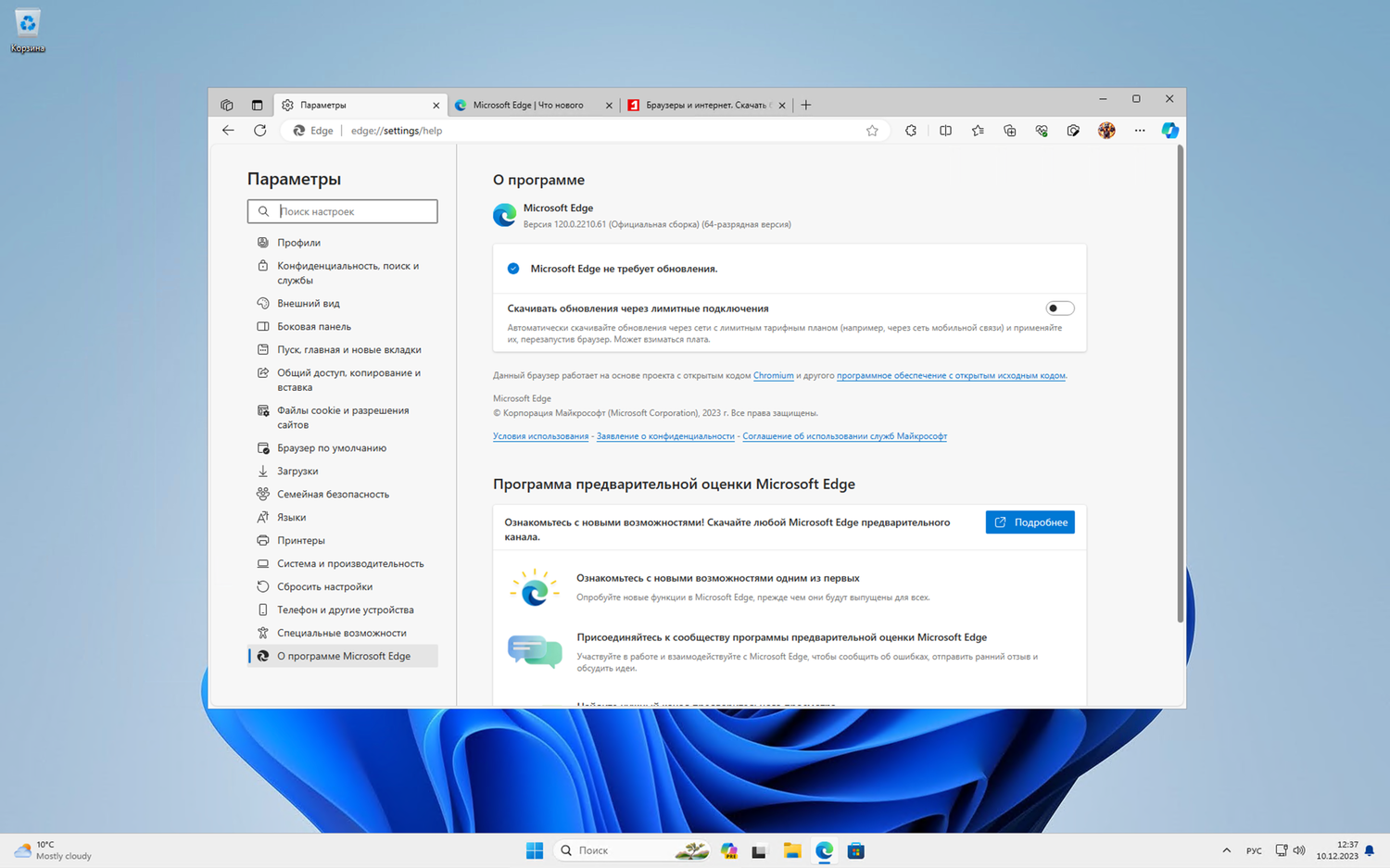The height and width of the screenshot is (868, 1390).
Task: Open Copilot preview from the taskbar
Action: pos(729,850)
